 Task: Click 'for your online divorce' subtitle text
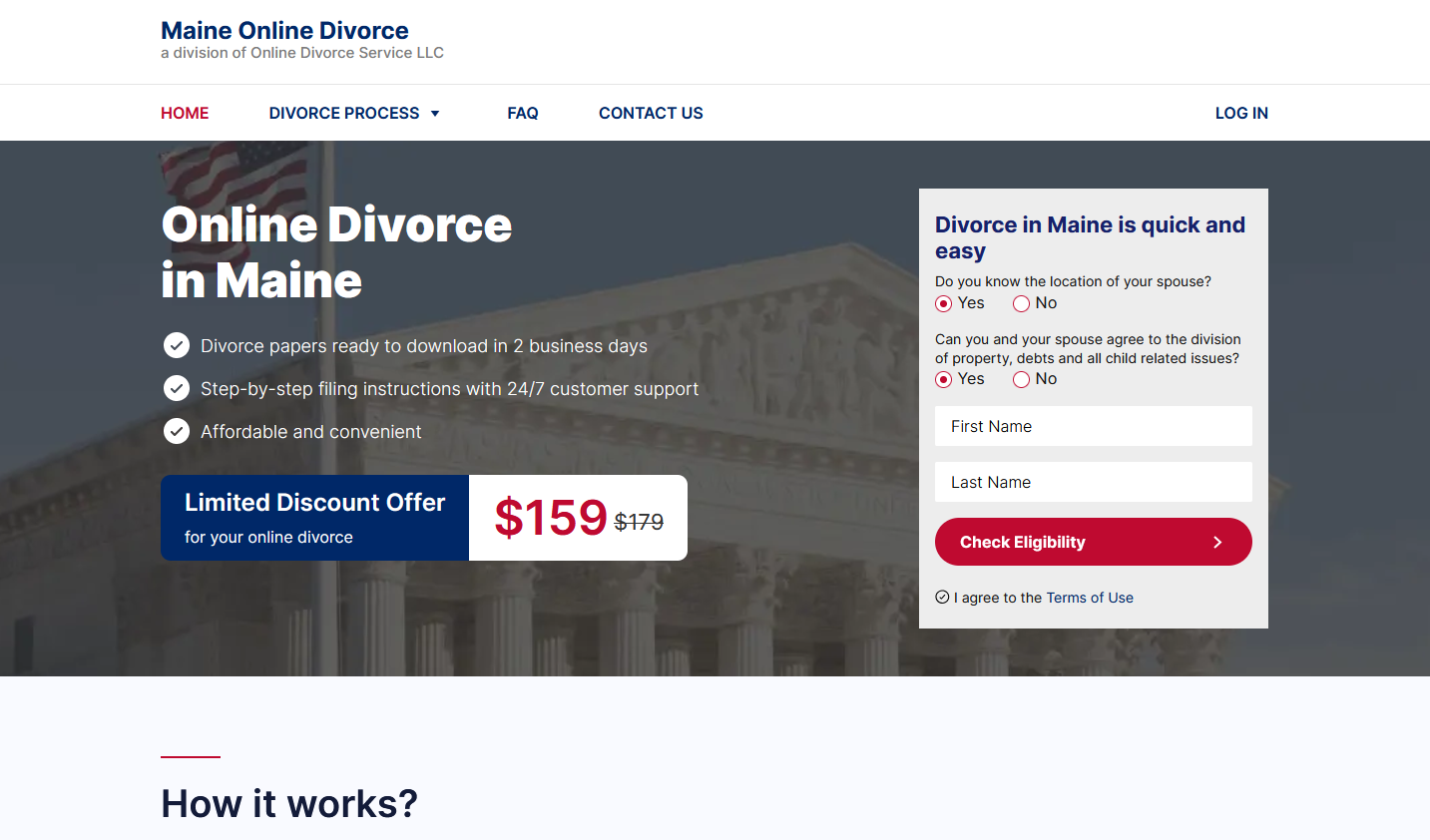pyautogui.click(x=268, y=537)
